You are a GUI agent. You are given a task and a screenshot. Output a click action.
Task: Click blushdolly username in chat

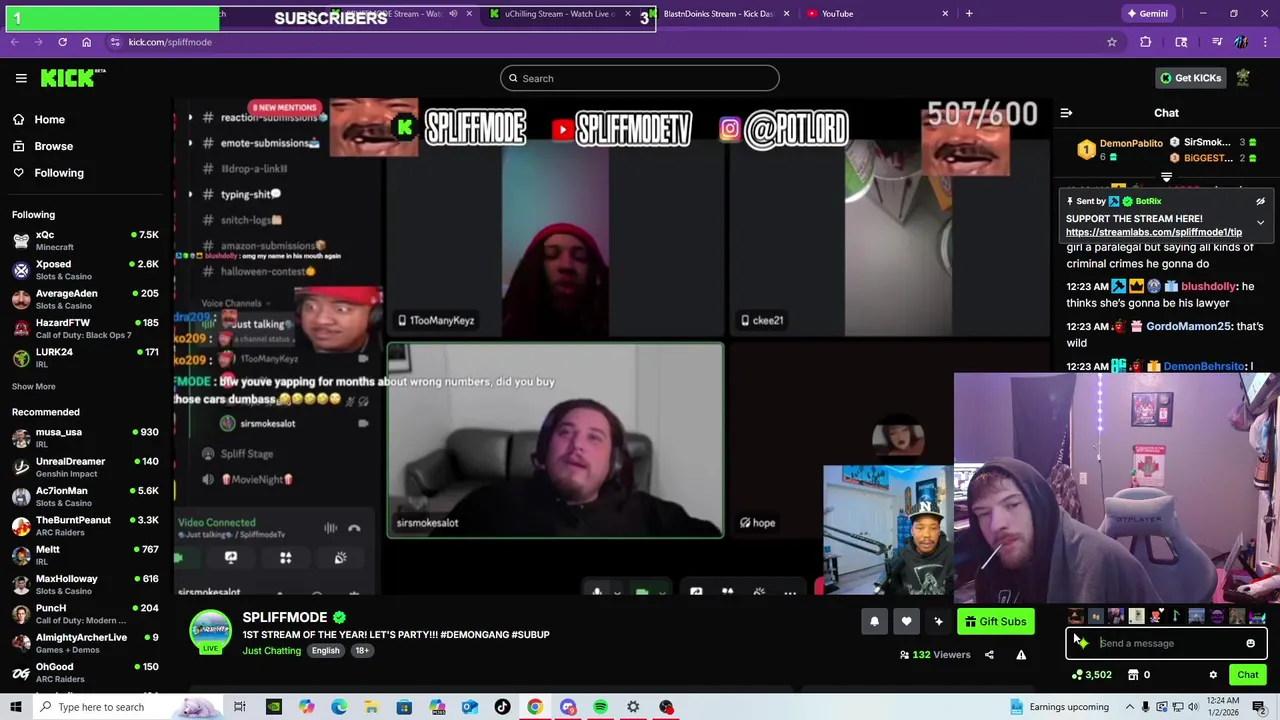1209,286
